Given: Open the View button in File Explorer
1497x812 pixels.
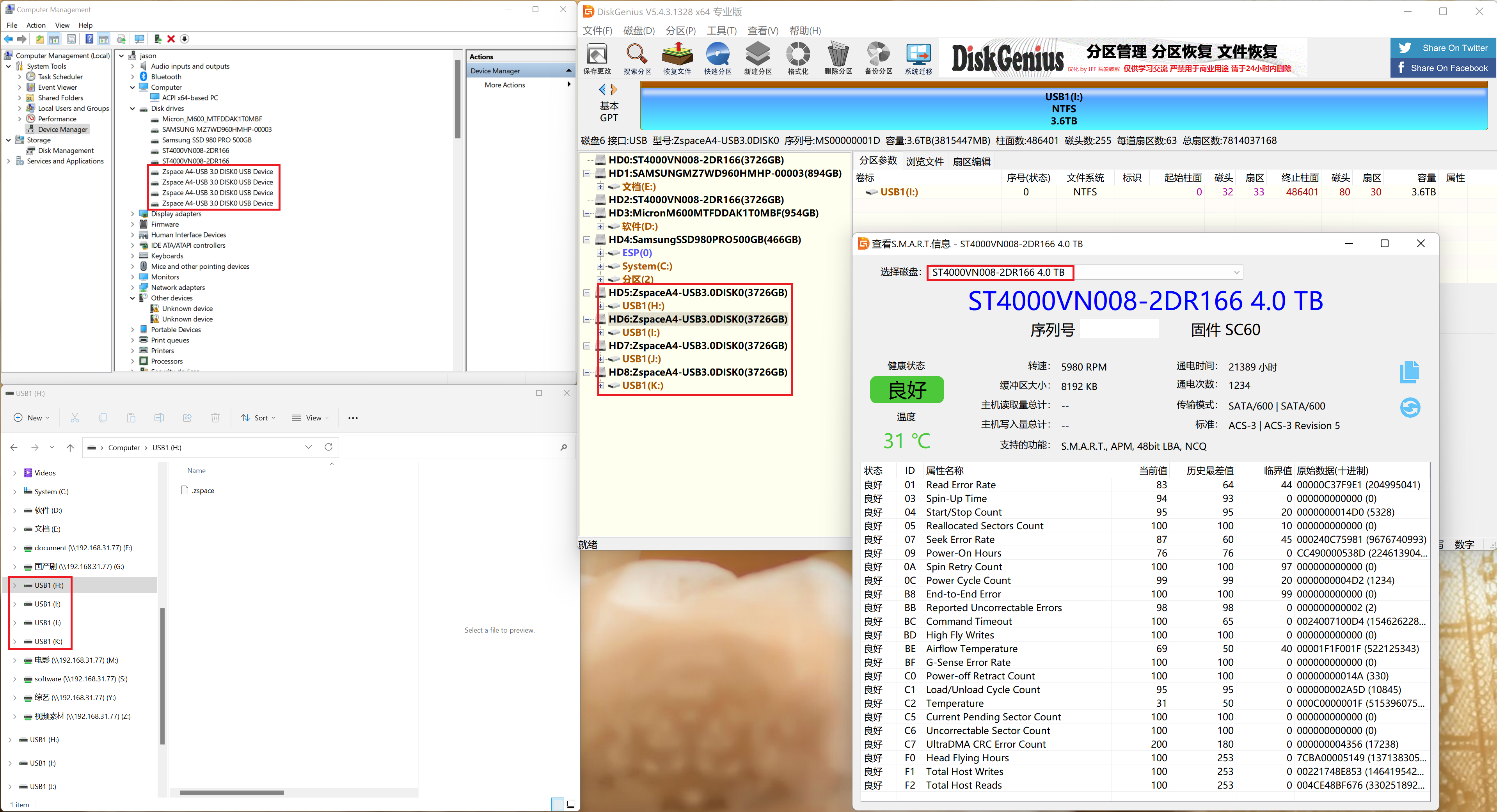Looking at the screenshot, I should pyautogui.click(x=310, y=418).
